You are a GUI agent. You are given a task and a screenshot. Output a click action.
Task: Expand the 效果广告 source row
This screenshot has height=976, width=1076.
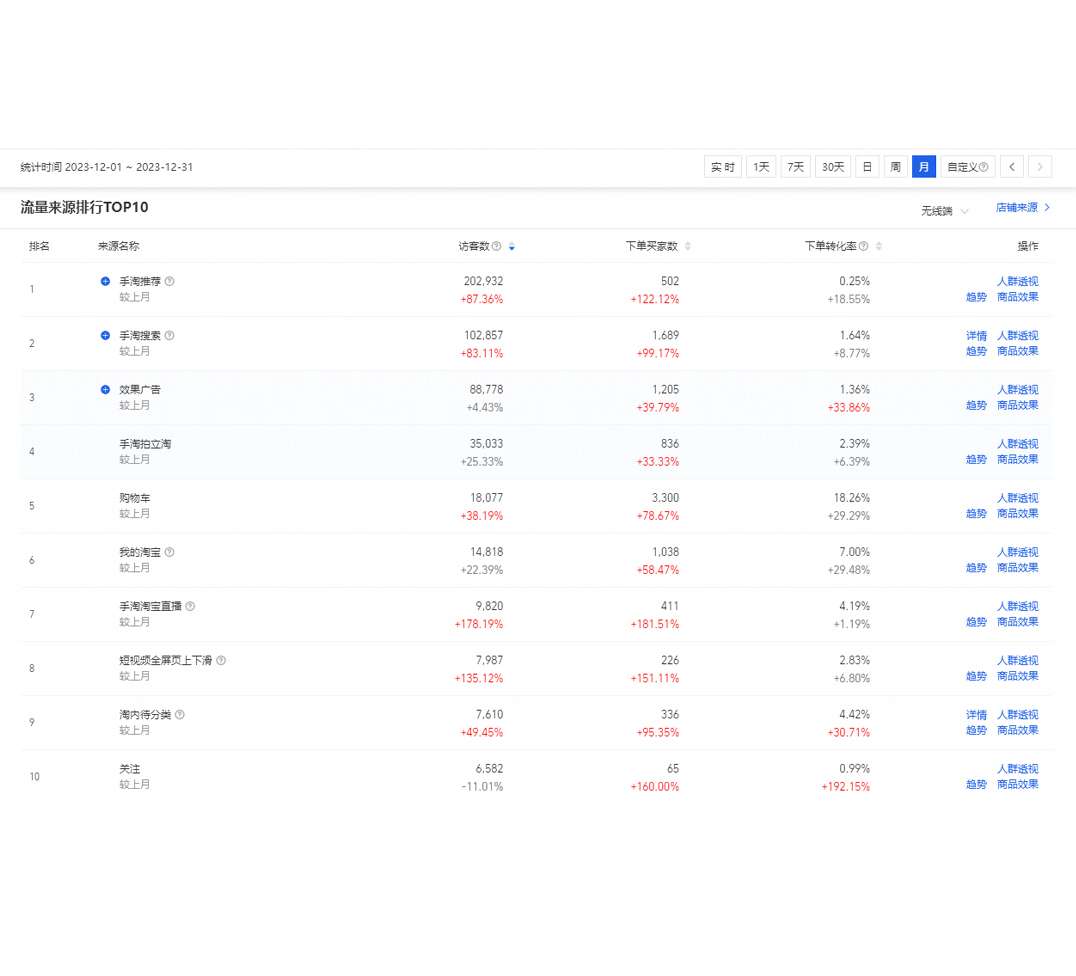point(105,390)
